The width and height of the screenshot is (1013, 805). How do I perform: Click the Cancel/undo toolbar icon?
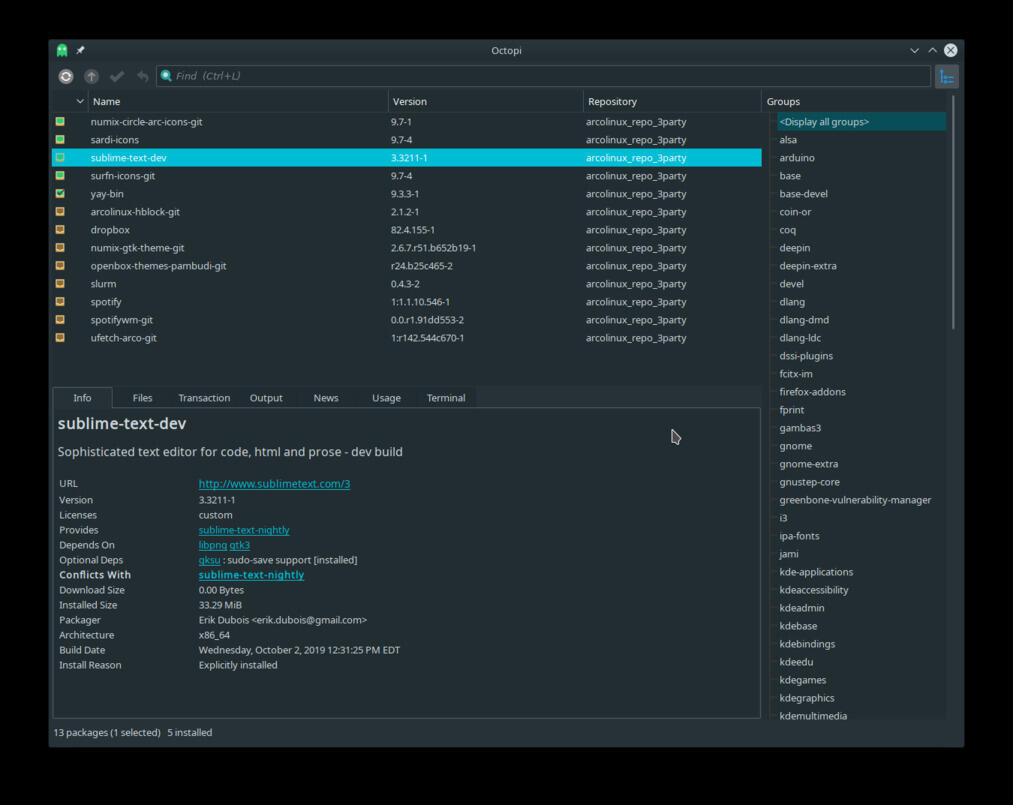coord(143,76)
